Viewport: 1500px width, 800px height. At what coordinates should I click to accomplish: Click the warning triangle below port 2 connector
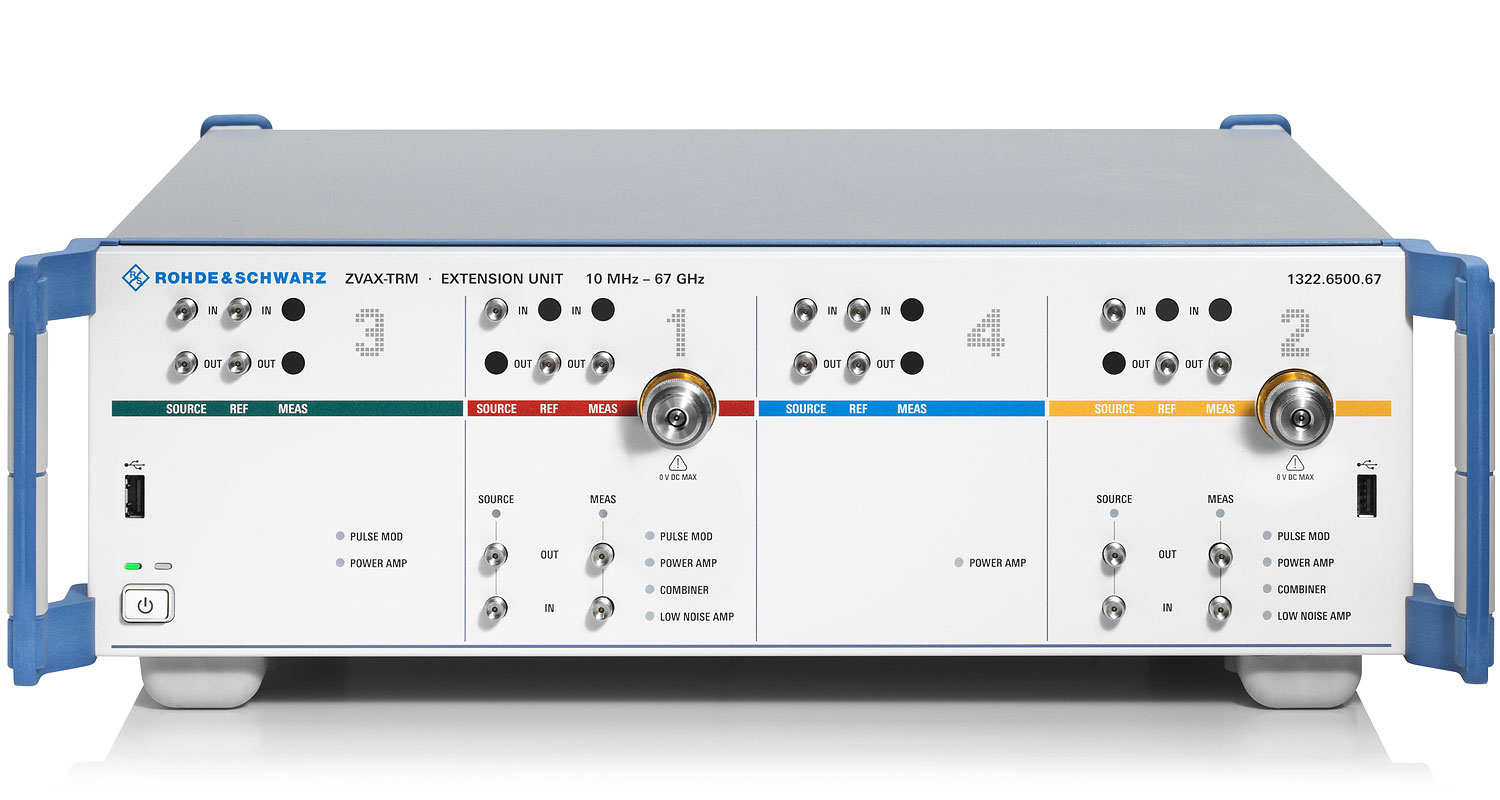click(1296, 463)
